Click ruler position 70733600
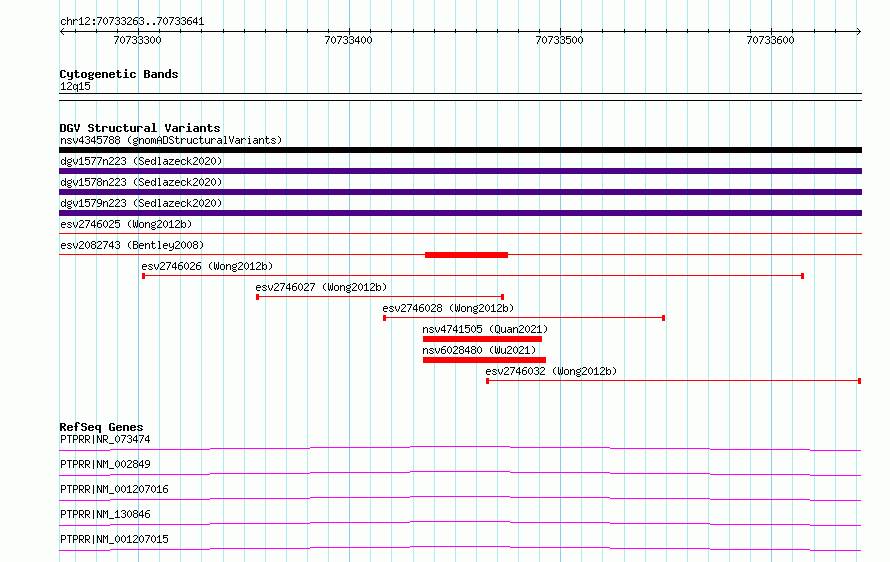890x562 pixels. 771,40
